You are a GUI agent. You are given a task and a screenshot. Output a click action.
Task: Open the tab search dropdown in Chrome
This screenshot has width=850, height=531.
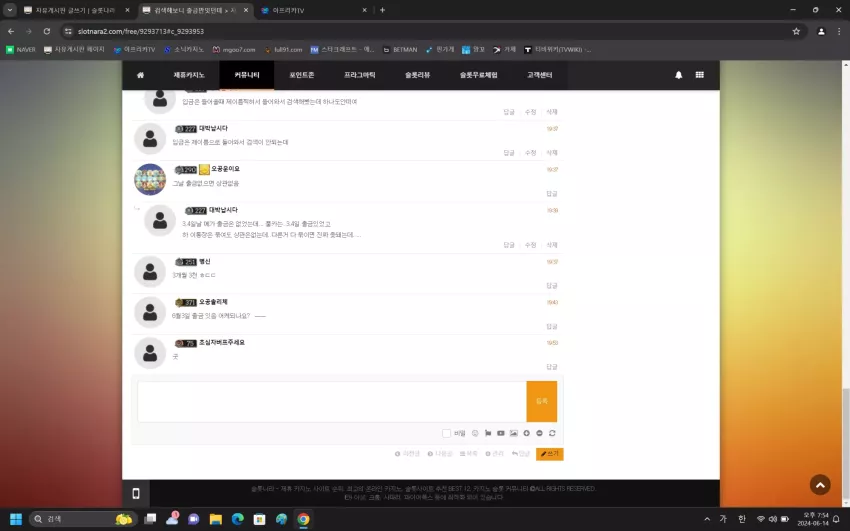pos(10,10)
